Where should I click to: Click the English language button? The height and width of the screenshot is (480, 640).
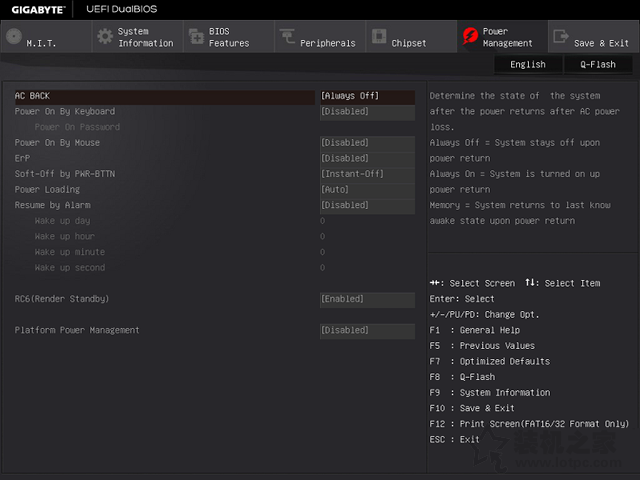[x=528, y=64]
